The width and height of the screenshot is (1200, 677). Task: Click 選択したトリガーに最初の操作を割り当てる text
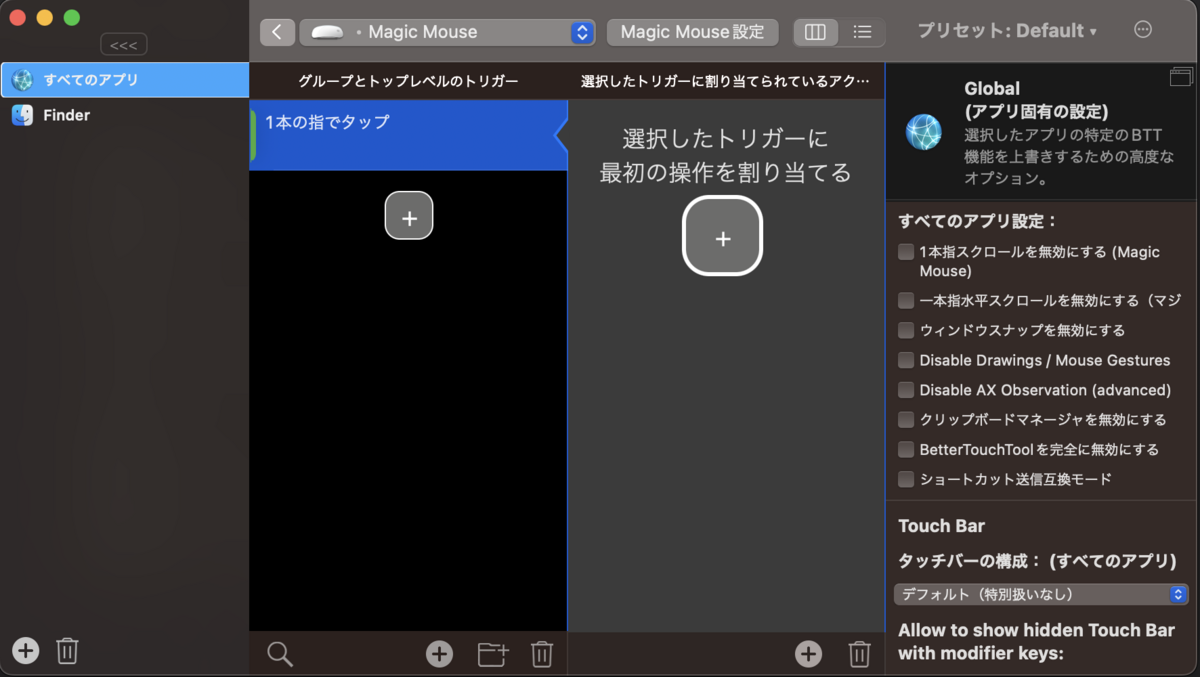725,155
